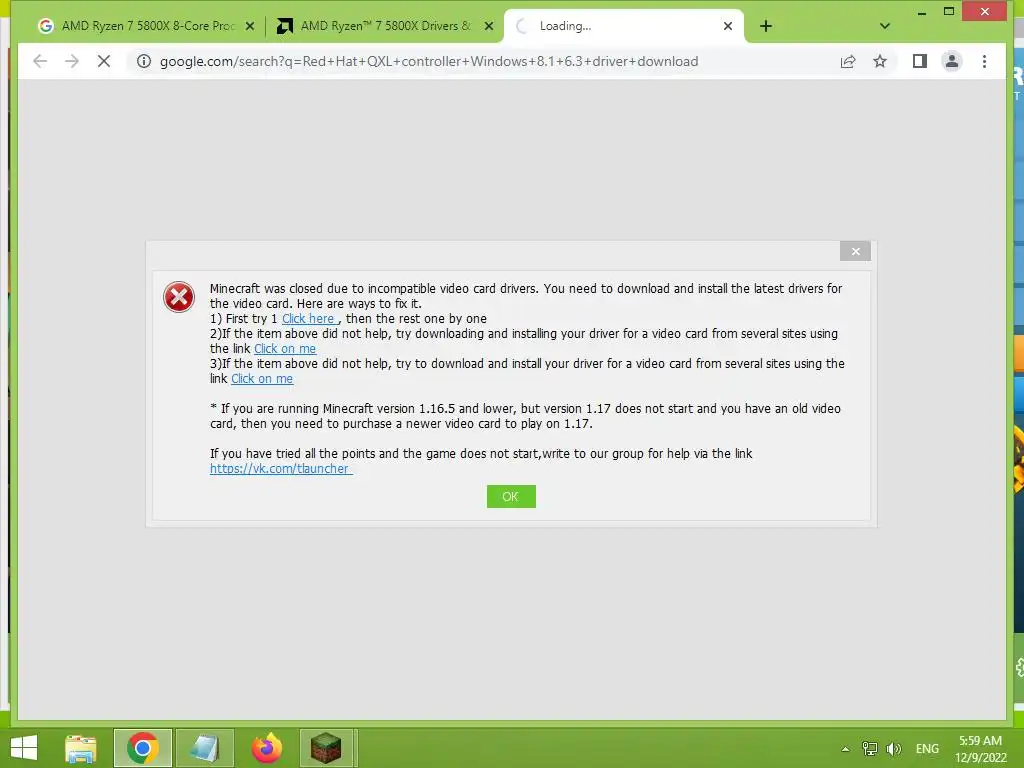Open the tab search dropdown arrow
This screenshot has height=768, width=1024.
[885, 26]
